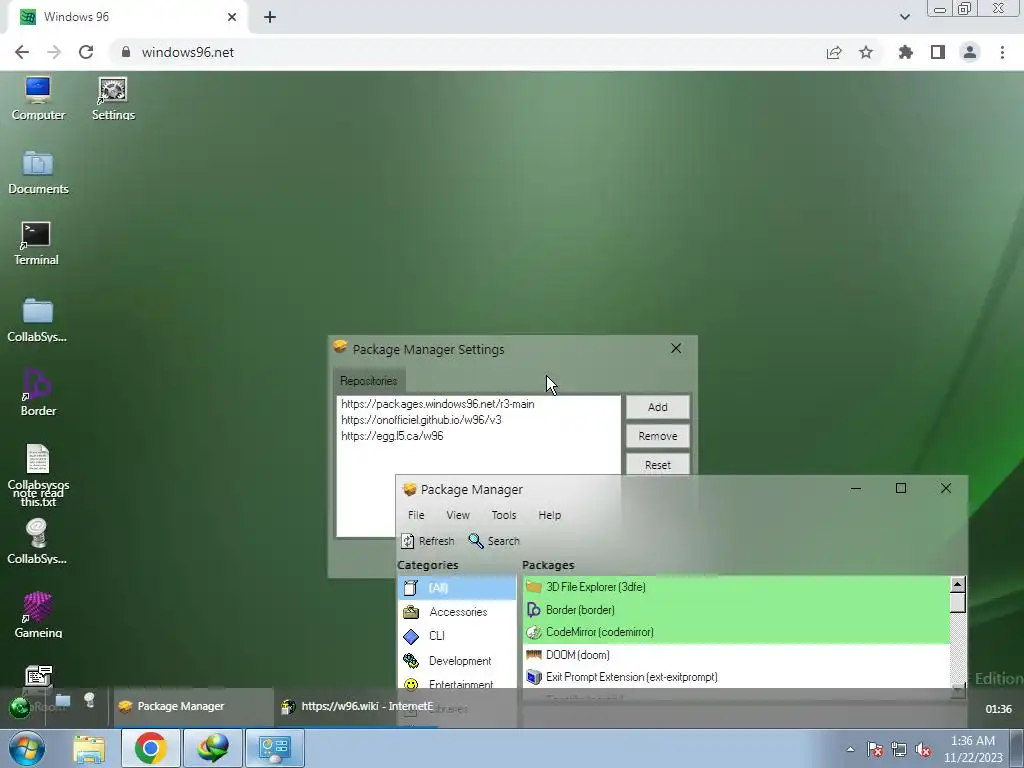Image resolution: width=1024 pixels, height=768 pixels.
Task: Open the View menu in Package Manager
Action: (x=458, y=515)
